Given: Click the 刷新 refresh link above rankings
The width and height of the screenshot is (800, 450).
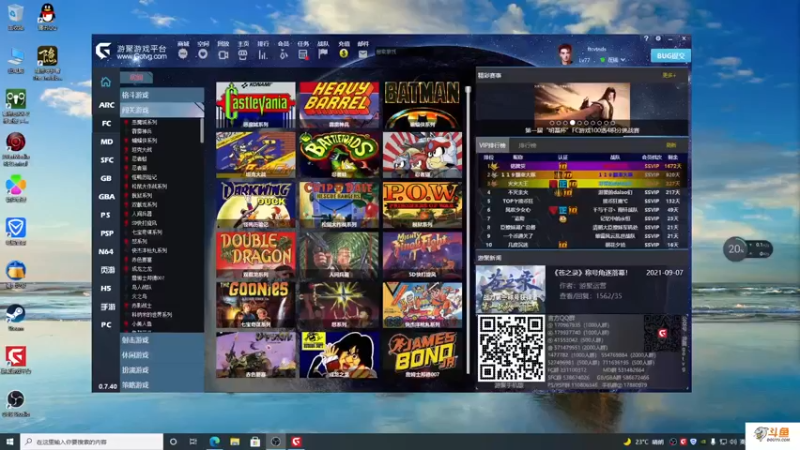Looking at the screenshot, I should tap(671, 145).
